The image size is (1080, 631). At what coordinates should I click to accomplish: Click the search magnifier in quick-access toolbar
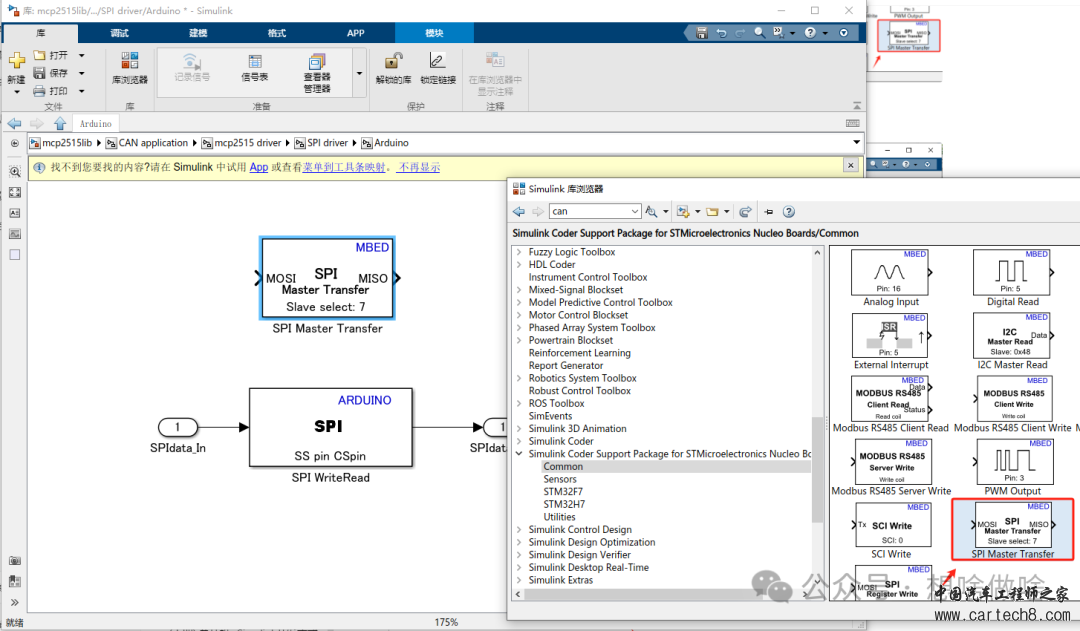(759, 32)
